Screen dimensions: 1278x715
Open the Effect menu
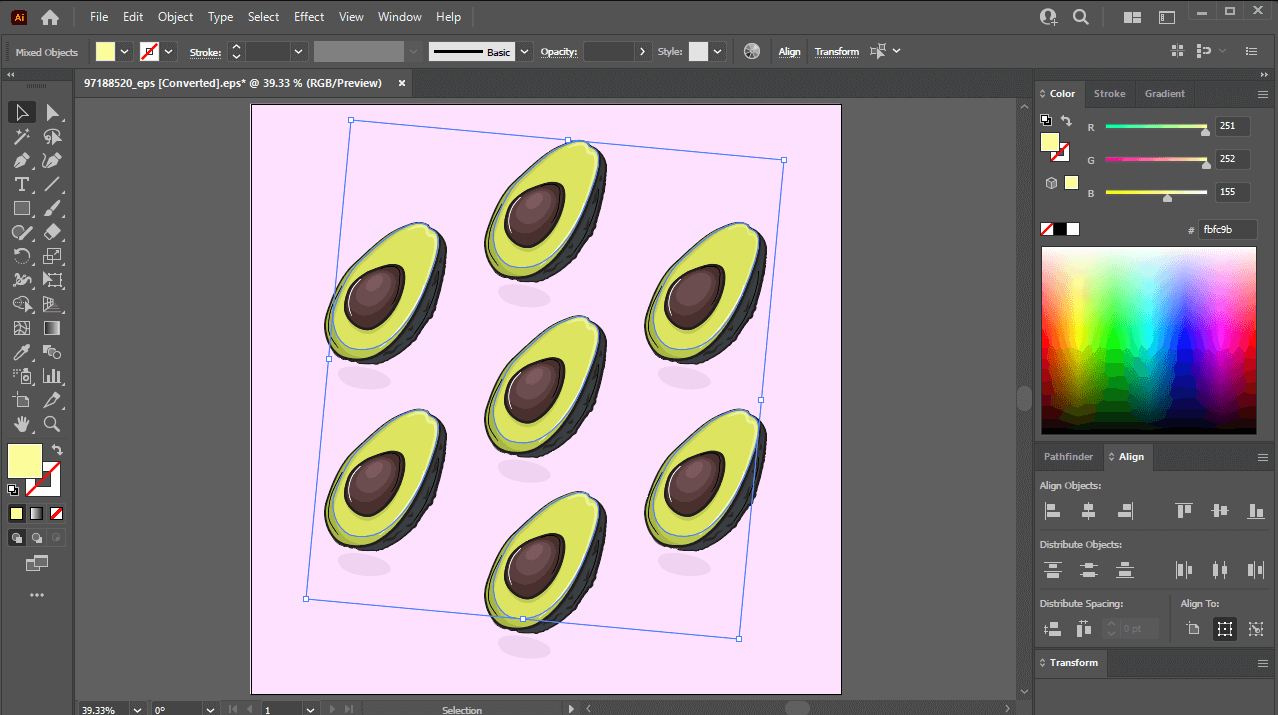click(309, 17)
